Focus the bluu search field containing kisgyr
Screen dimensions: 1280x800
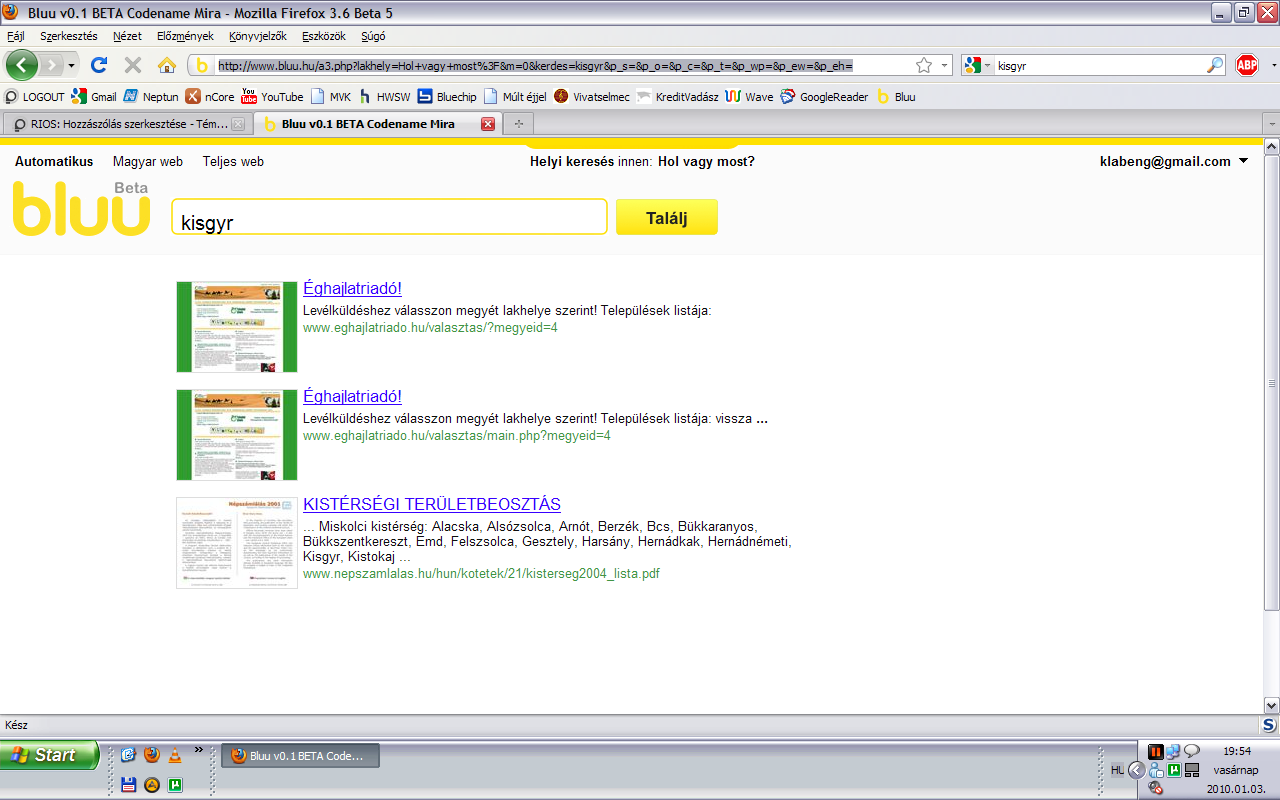[390, 217]
